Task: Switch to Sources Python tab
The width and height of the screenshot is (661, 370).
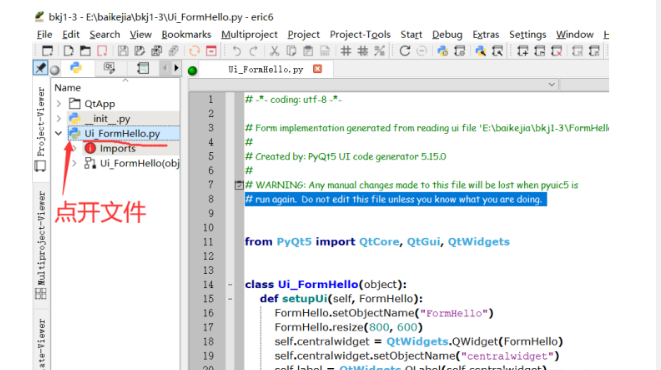Action: pos(76,67)
